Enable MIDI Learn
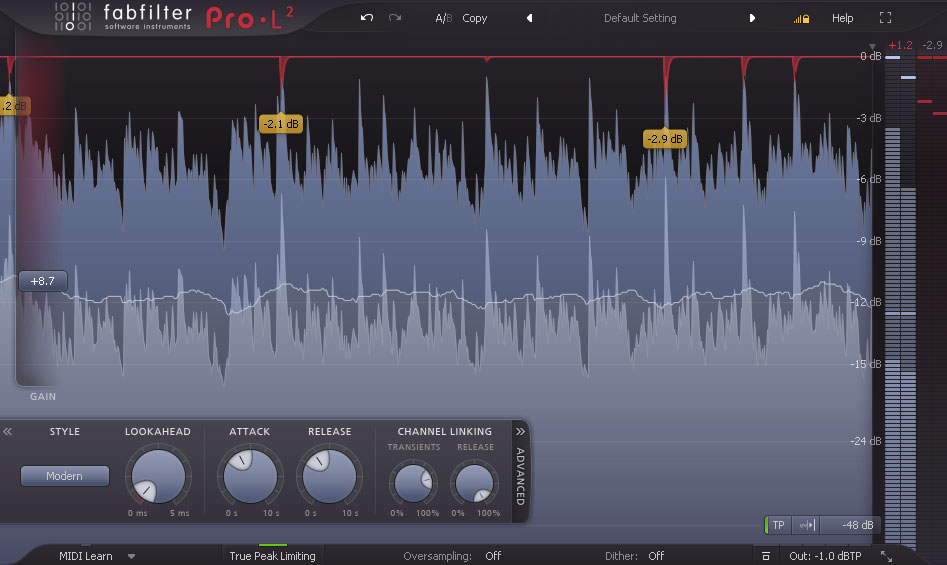This screenshot has width=947, height=565. click(86, 556)
